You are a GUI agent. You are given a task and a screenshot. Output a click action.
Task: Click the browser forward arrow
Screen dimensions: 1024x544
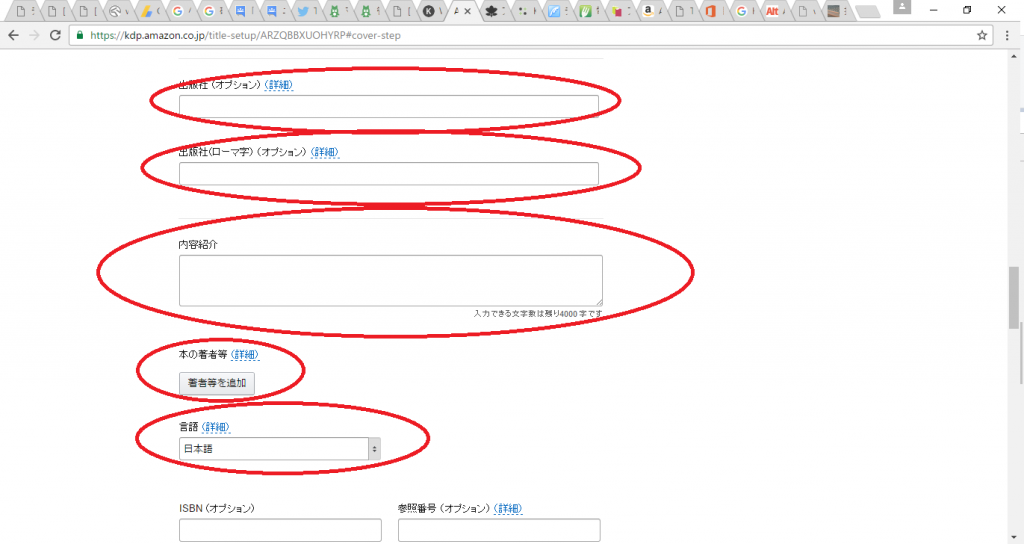coord(34,35)
